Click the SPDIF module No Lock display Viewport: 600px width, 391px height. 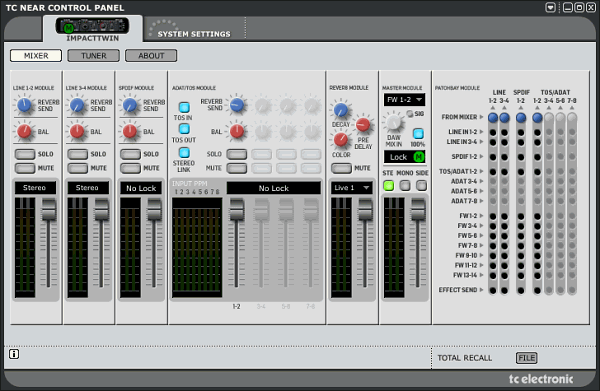(141, 188)
